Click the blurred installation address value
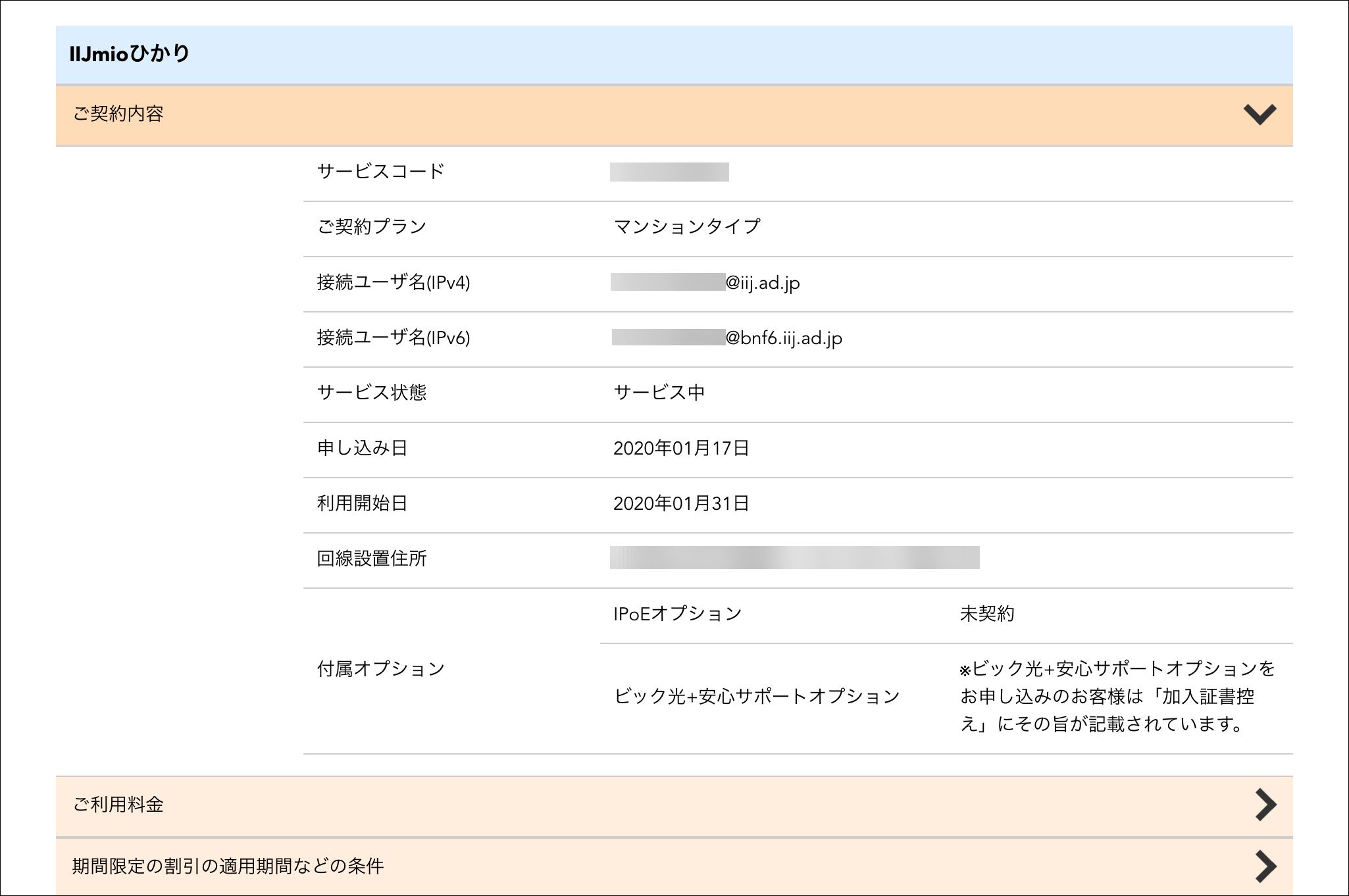This screenshot has height=896, width=1349. pyautogui.click(x=795, y=557)
